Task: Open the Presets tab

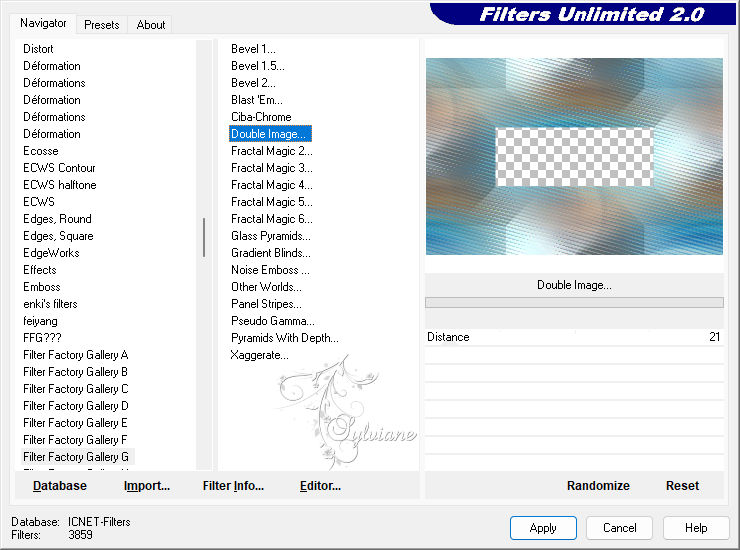Action: (x=101, y=25)
